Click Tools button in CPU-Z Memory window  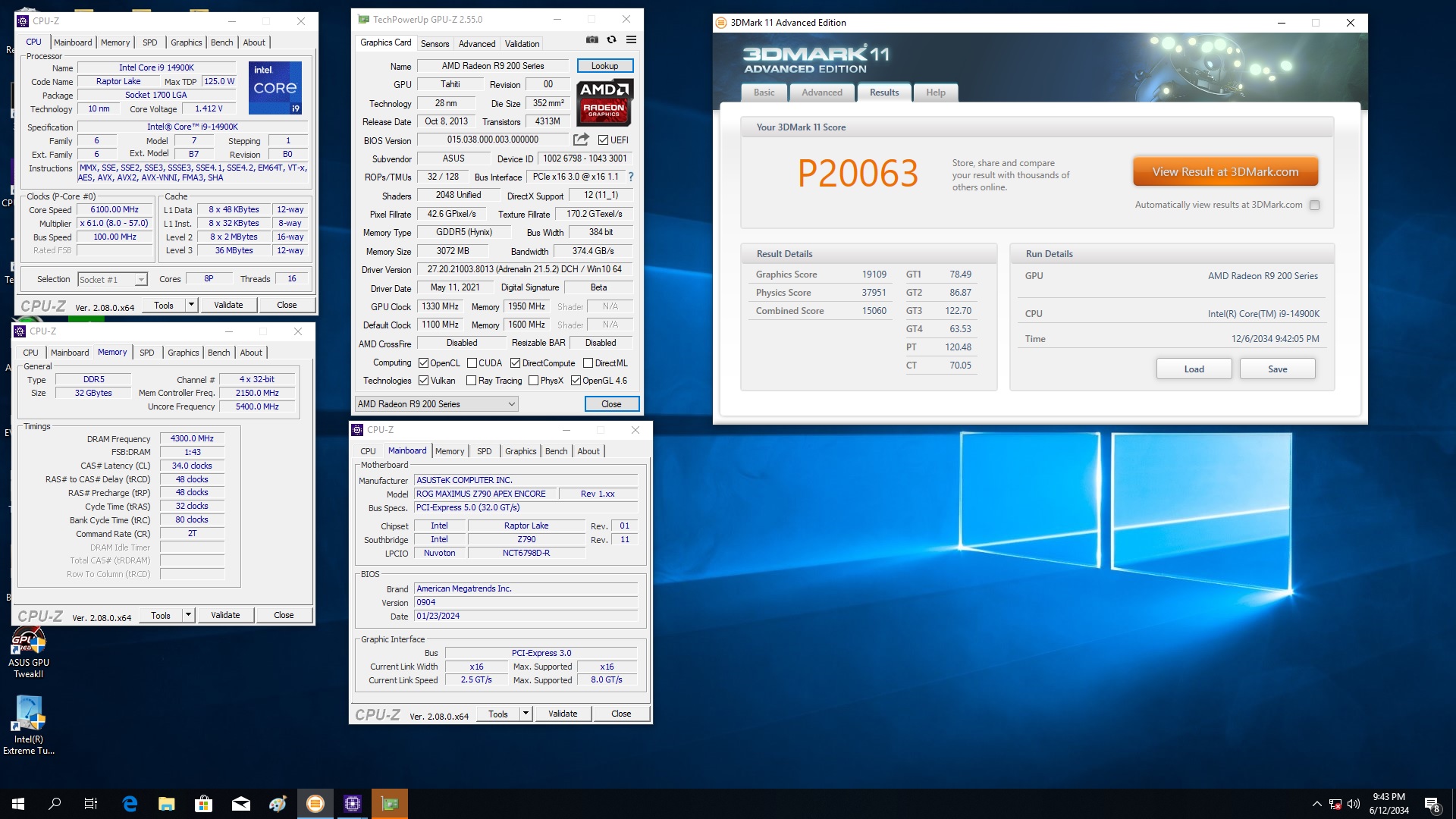(x=161, y=615)
